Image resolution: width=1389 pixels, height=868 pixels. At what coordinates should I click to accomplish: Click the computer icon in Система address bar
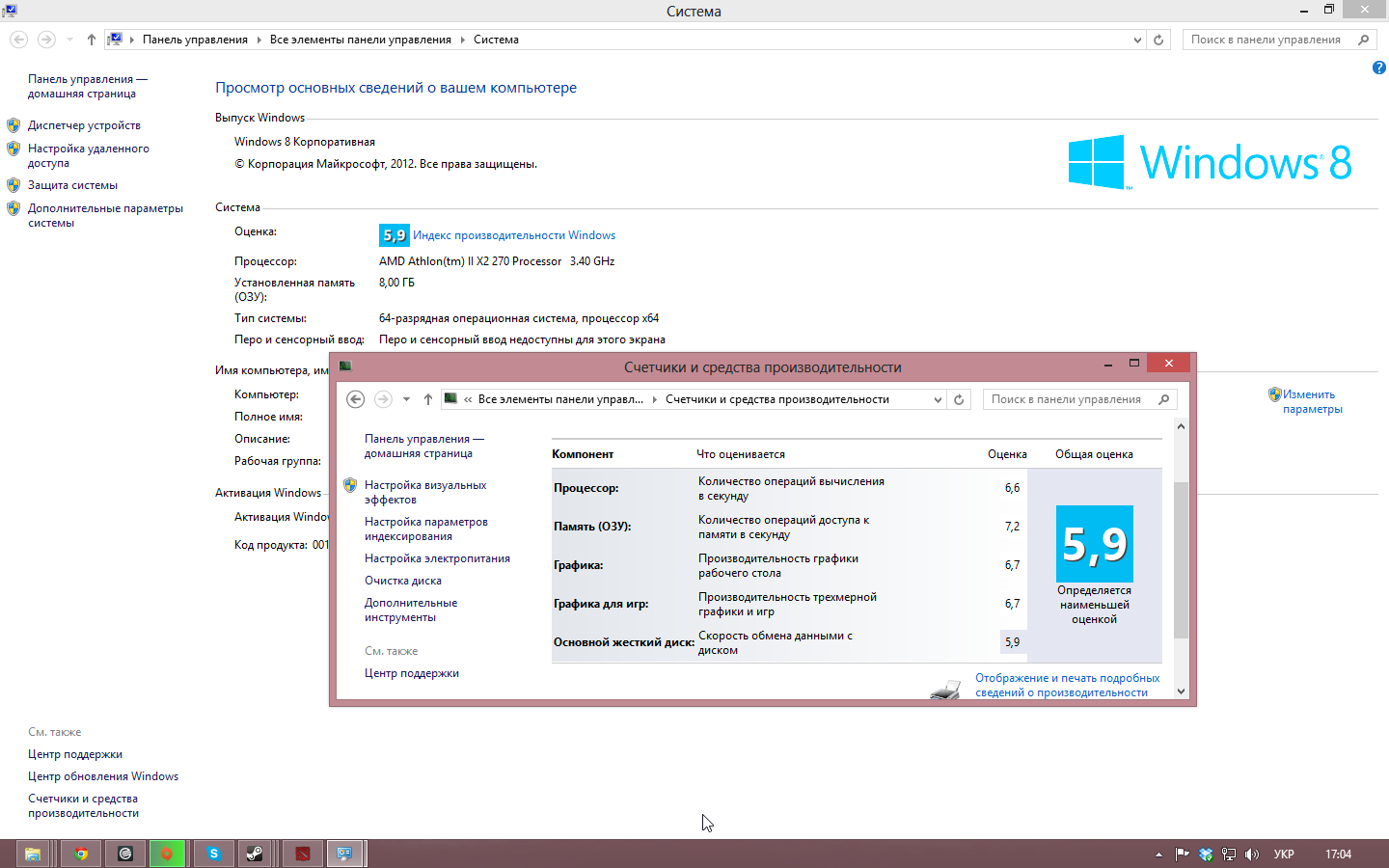[x=115, y=40]
